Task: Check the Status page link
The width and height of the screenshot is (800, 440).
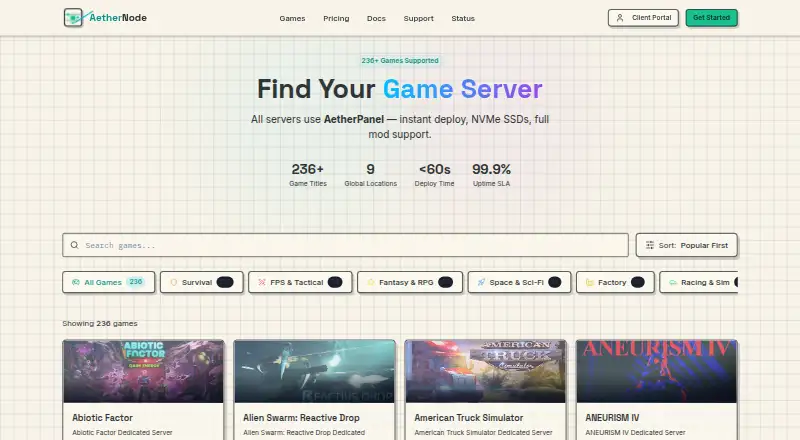Action: pos(463,18)
